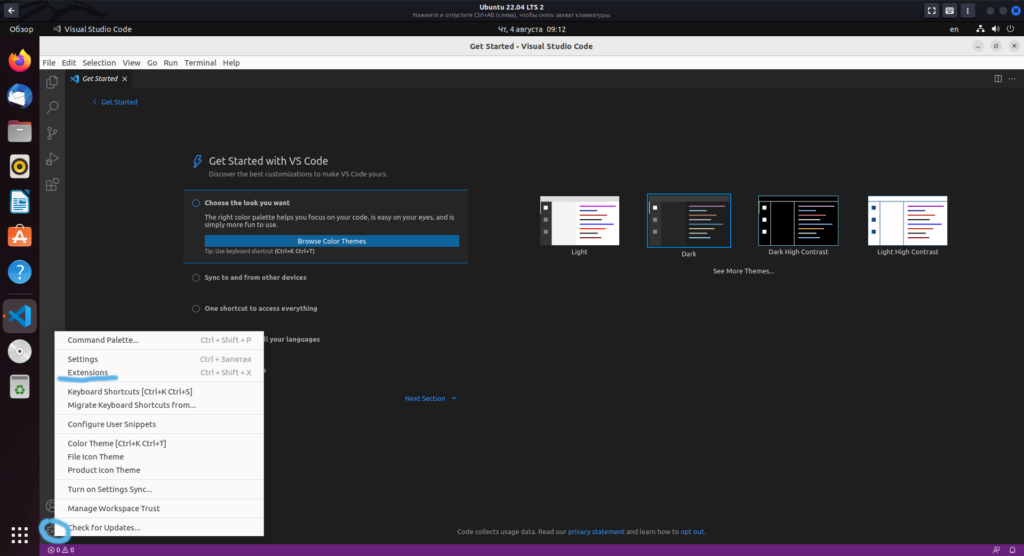Click the notifications bell in status bar
Image resolution: width=1024 pixels, height=556 pixels.
tap(1012, 550)
